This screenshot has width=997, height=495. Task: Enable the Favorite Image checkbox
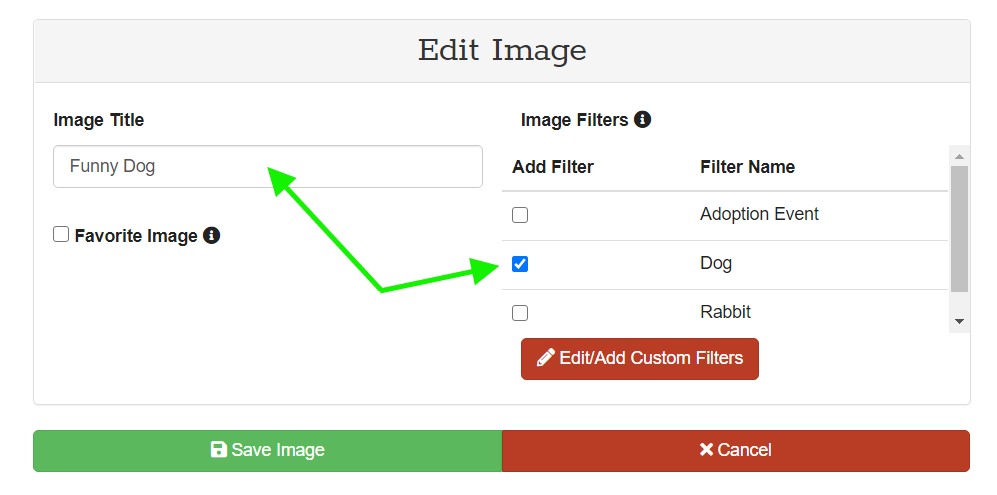[61, 235]
